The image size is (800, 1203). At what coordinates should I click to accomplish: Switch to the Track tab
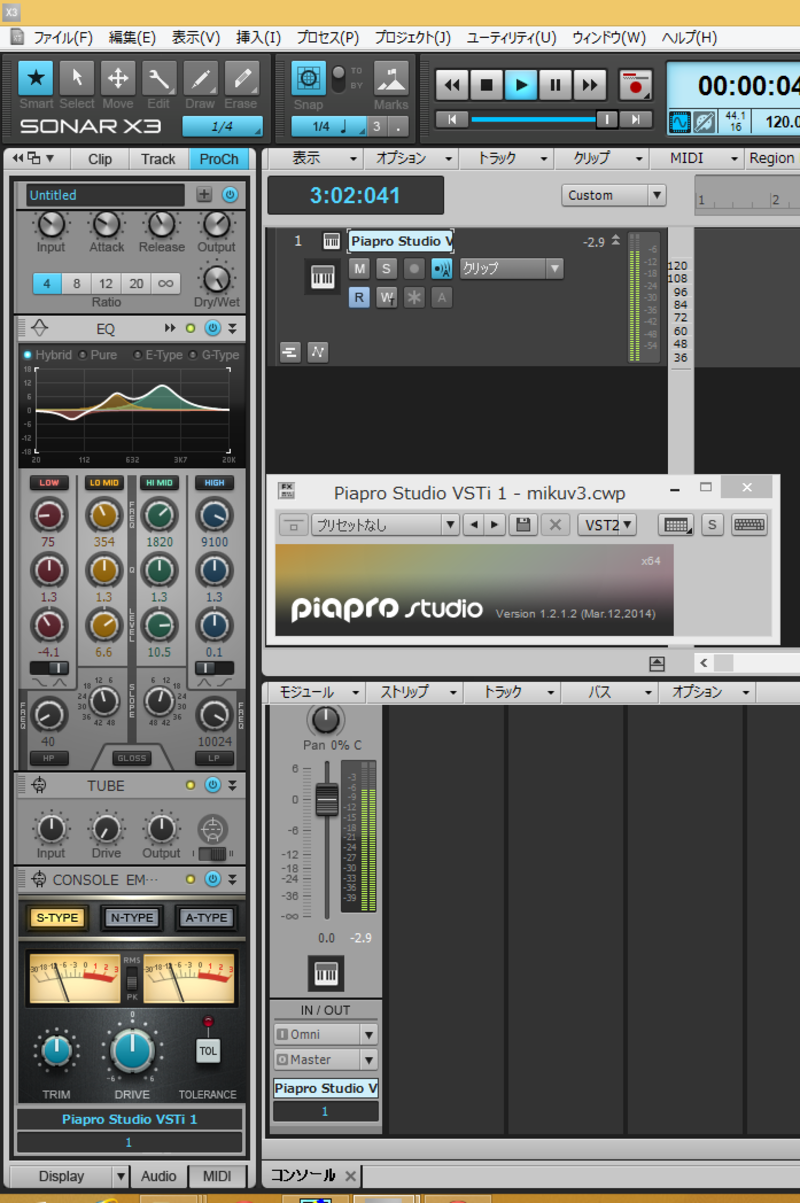(x=158, y=159)
